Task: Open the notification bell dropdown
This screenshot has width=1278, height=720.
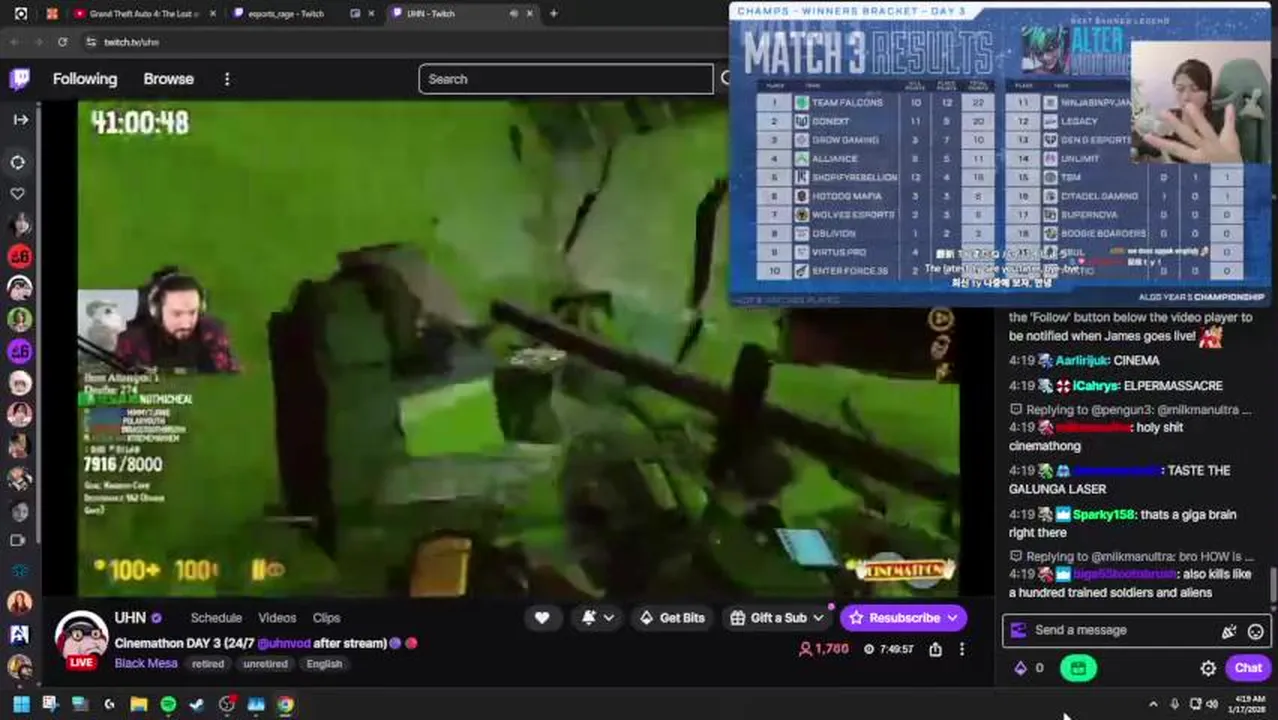Action: (598, 618)
